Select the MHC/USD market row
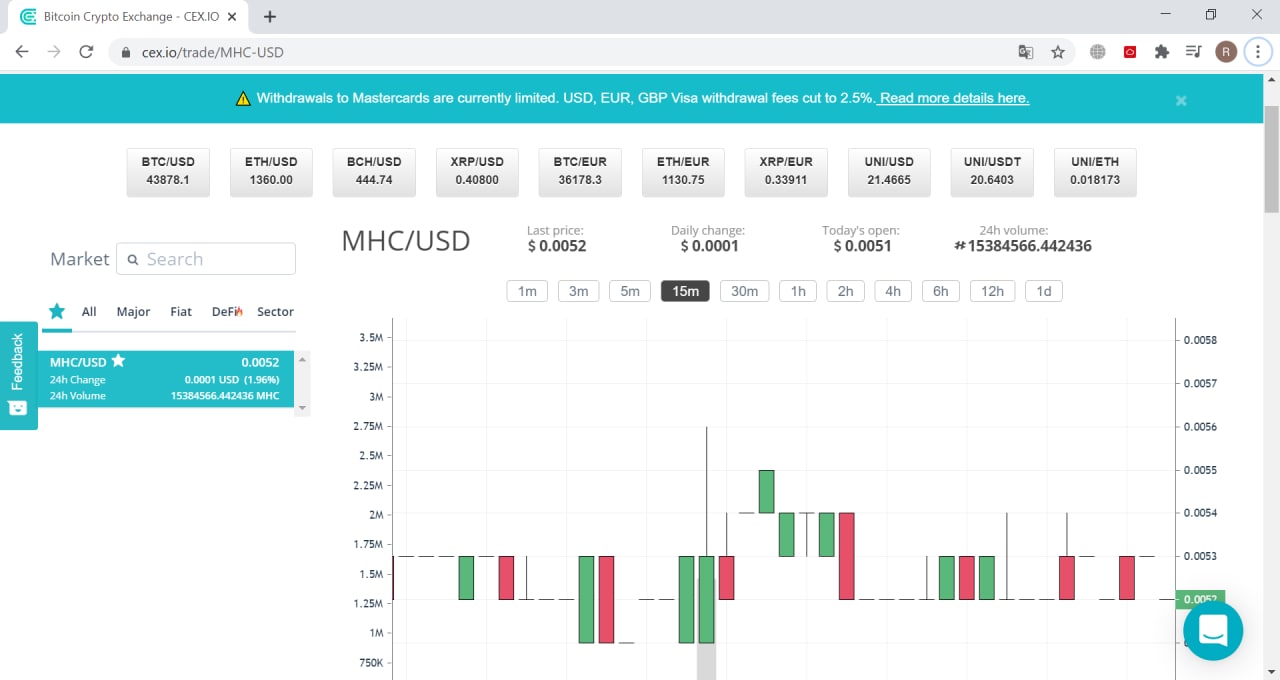 coord(168,379)
